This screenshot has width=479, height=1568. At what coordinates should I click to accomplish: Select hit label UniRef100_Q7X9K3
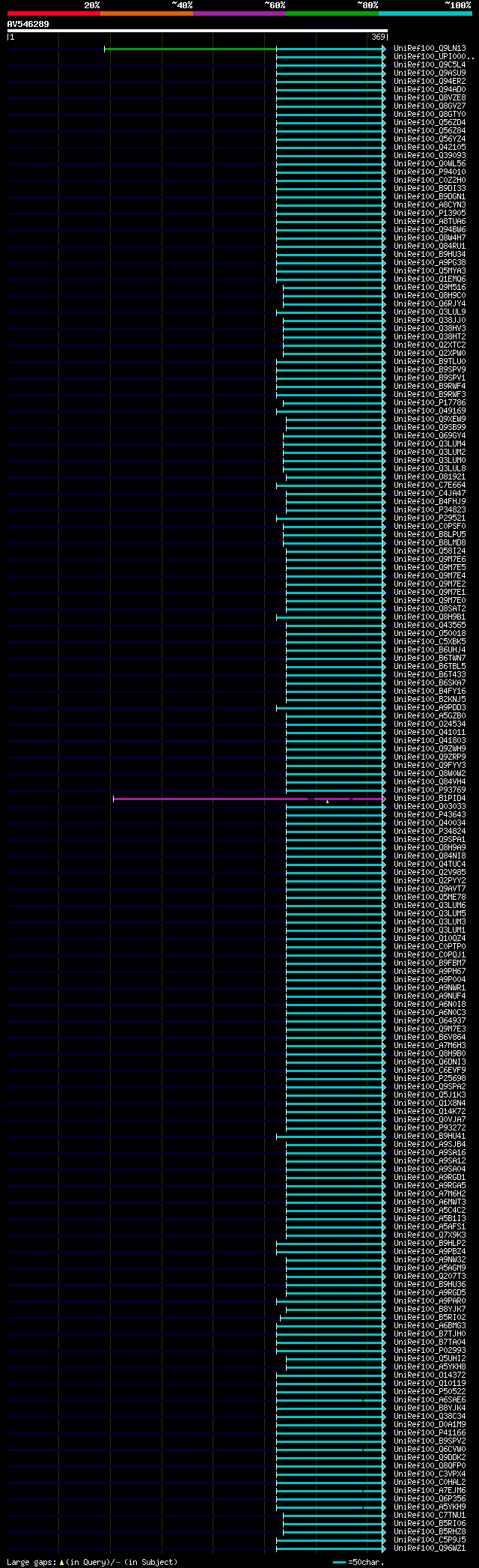tap(430, 1235)
